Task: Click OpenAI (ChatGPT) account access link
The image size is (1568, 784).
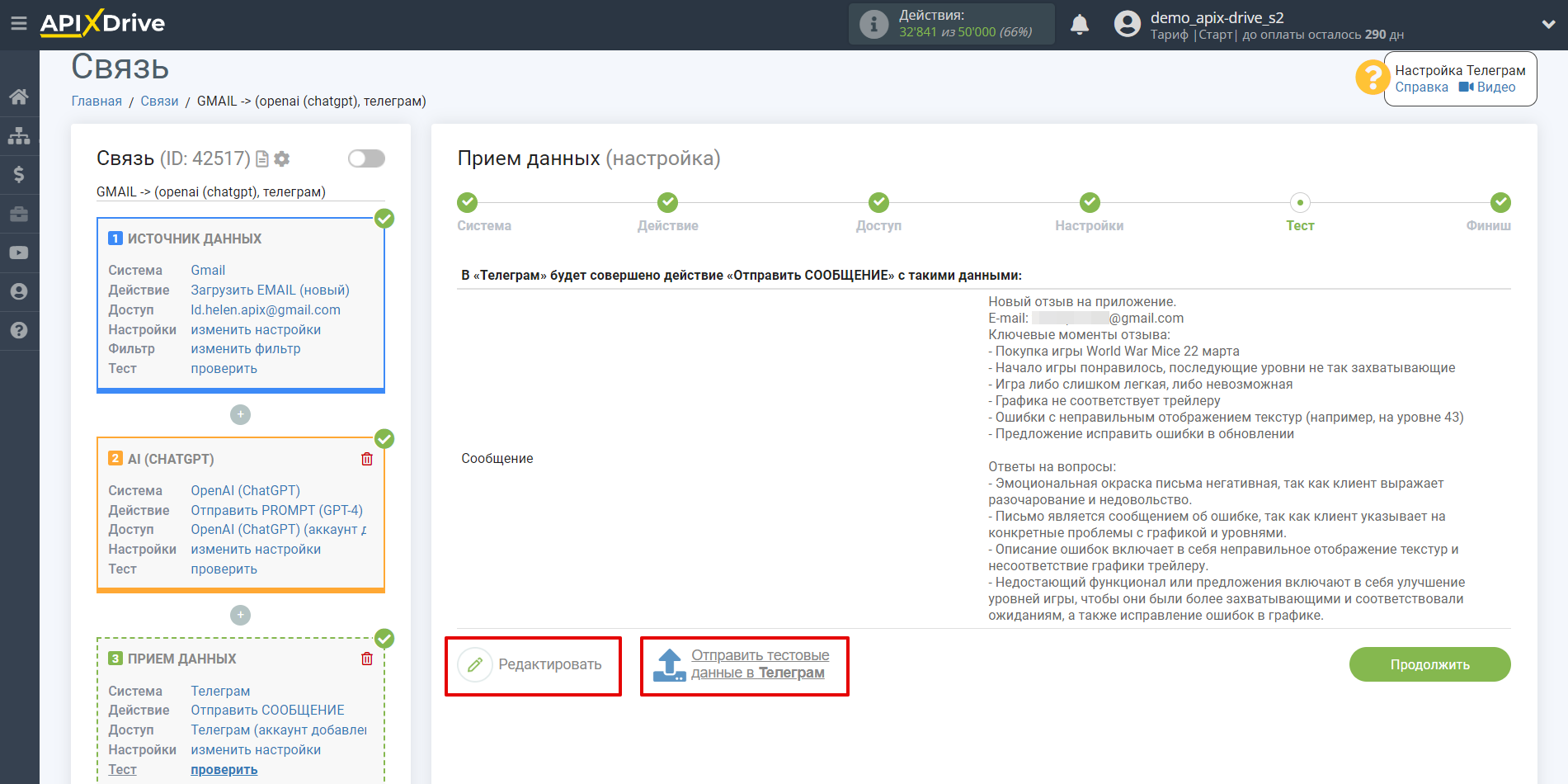Action: [278, 530]
